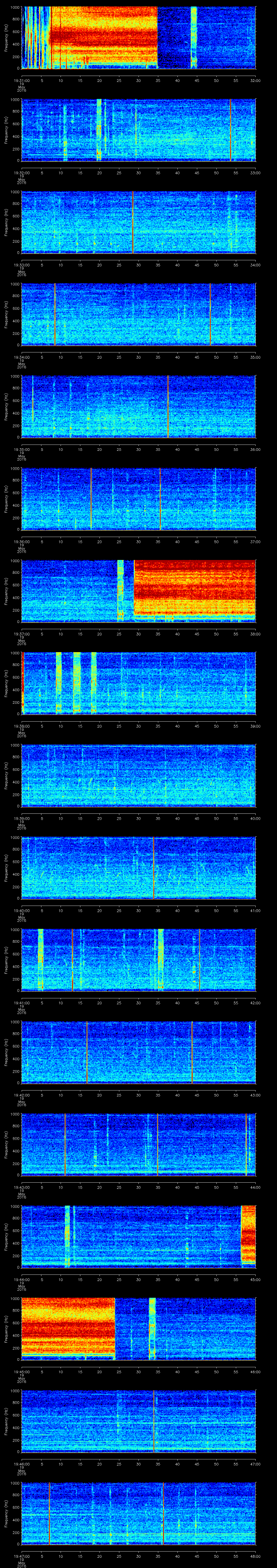The width and height of the screenshot is (277, 1568).
Task: Click the spectrogram panel starting at 19:39:00
Action: click(x=139, y=775)
